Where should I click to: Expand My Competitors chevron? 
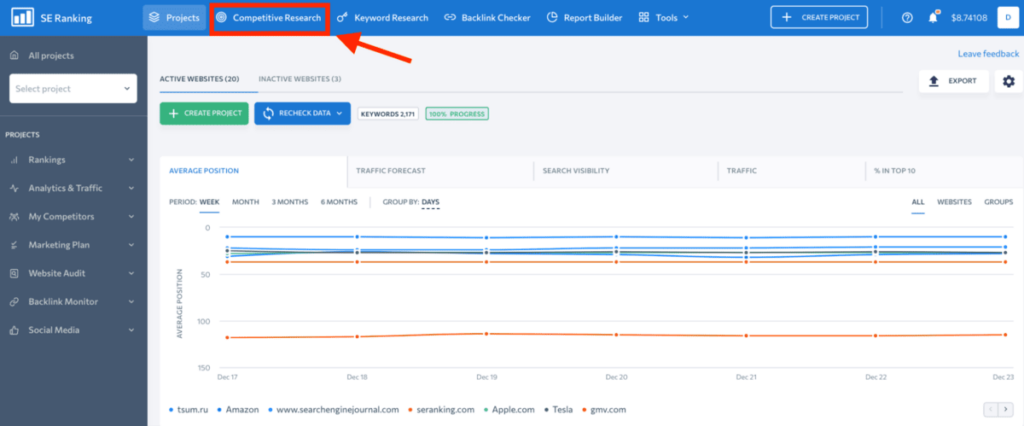pyautogui.click(x=131, y=217)
